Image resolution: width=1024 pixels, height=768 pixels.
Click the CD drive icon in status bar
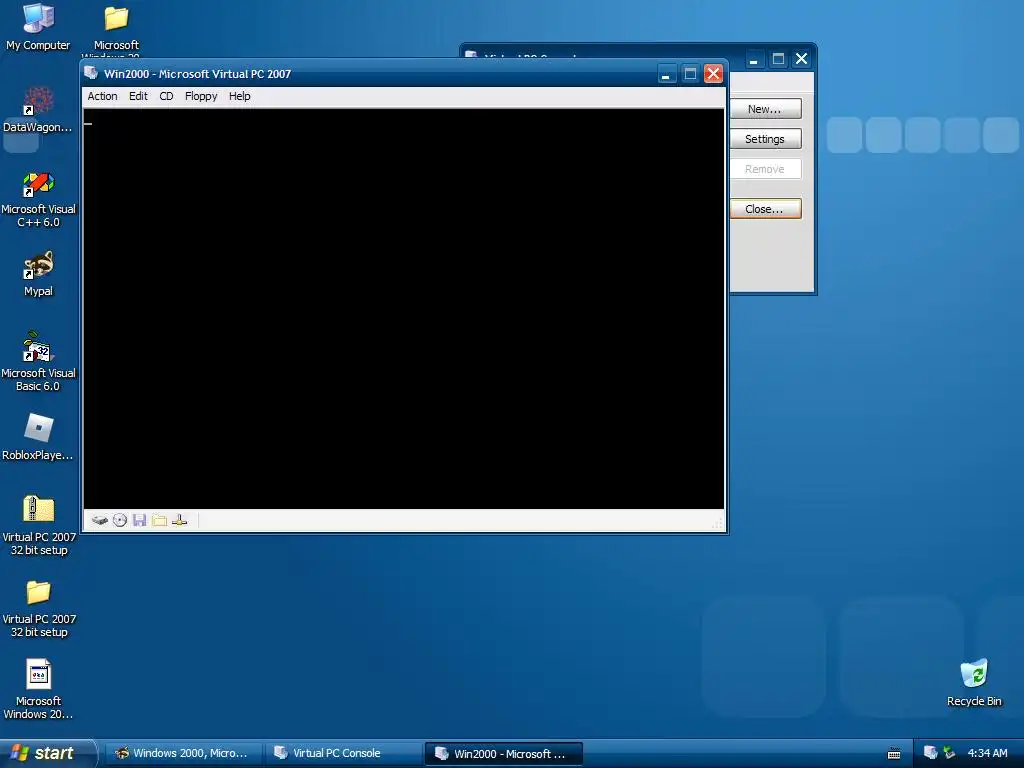pyautogui.click(x=120, y=520)
